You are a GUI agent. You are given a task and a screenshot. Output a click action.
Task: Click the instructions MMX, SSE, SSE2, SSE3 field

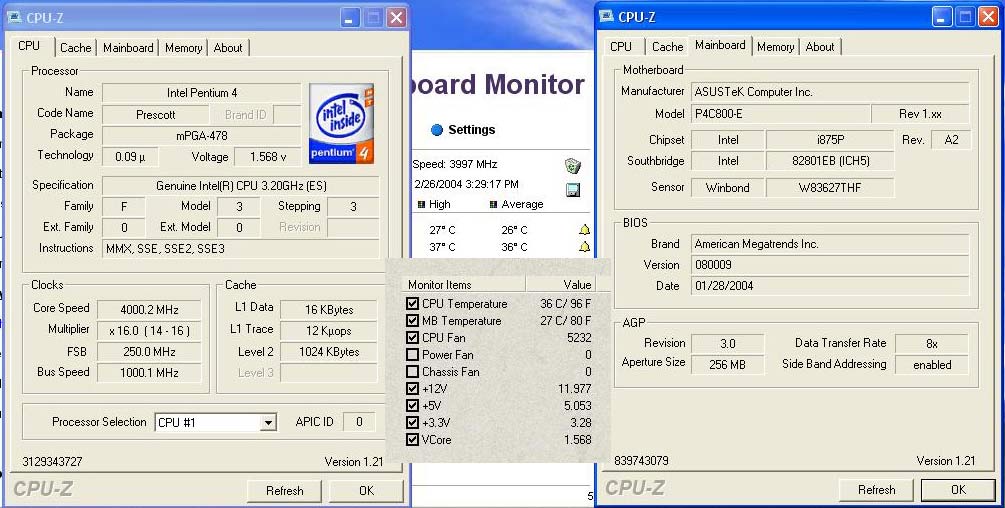[x=241, y=249]
